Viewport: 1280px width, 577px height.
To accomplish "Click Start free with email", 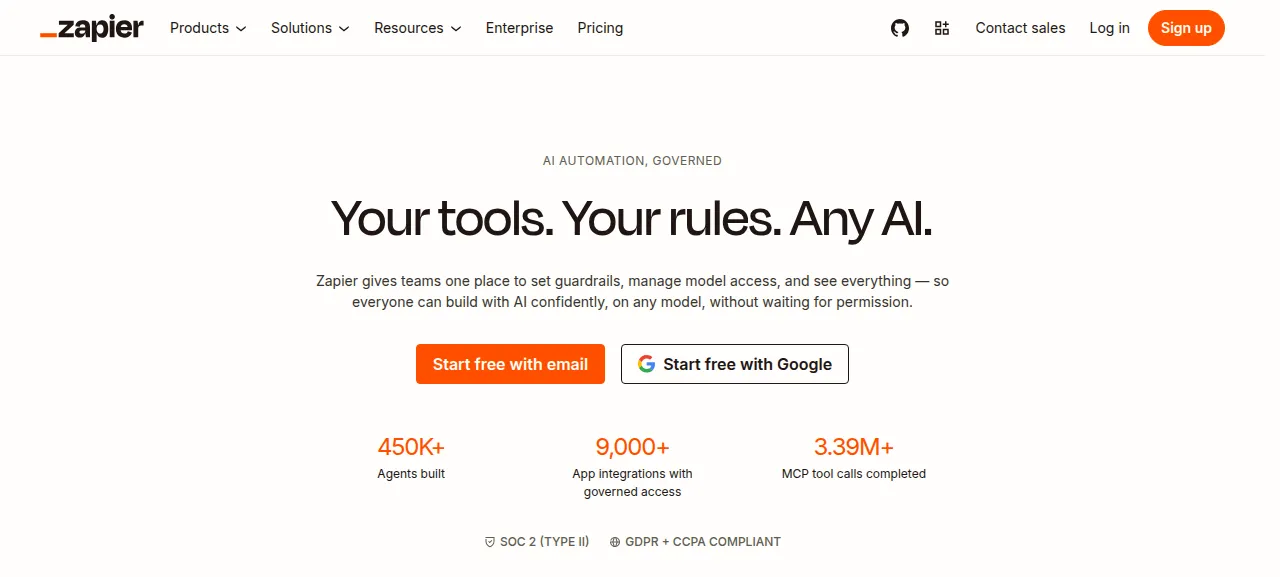I will (510, 364).
